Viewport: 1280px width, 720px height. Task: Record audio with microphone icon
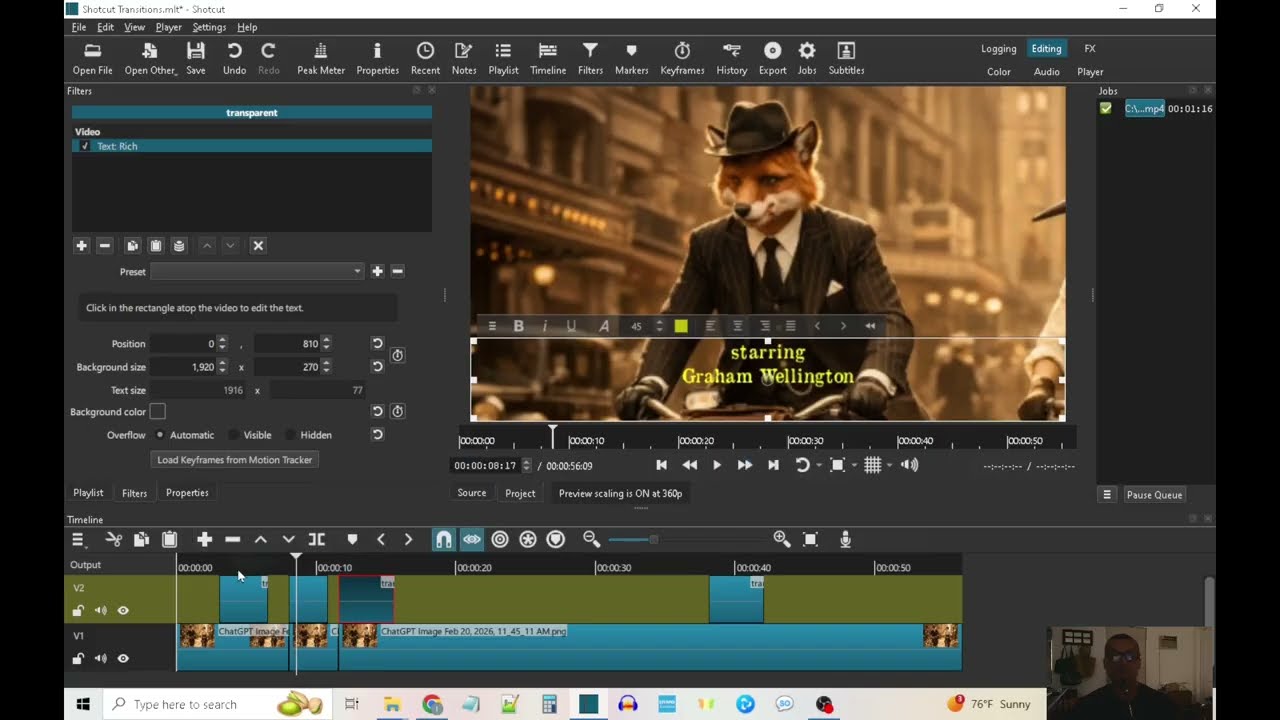[846, 539]
